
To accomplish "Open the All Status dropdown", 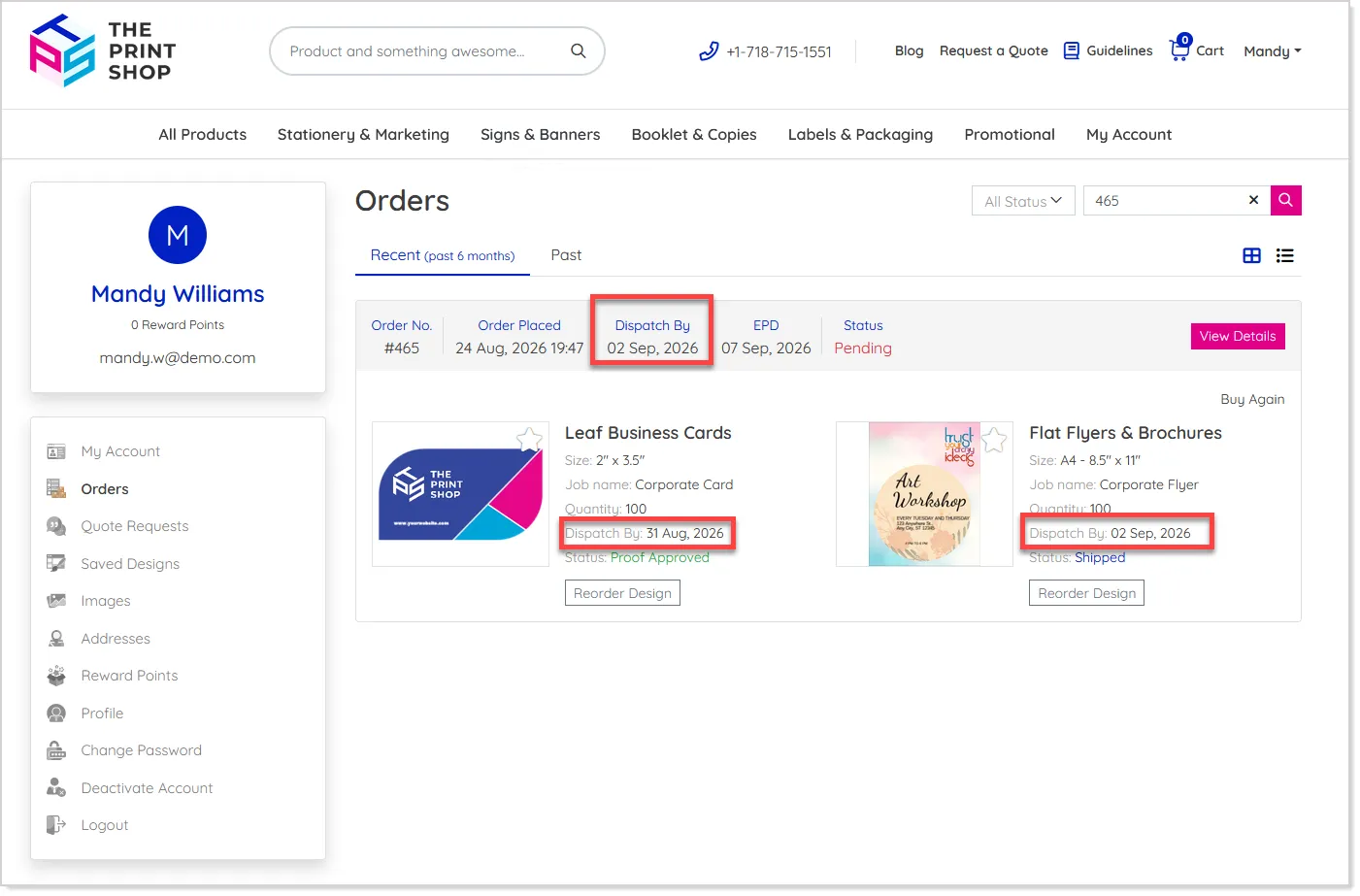I will tap(1023, 201).
